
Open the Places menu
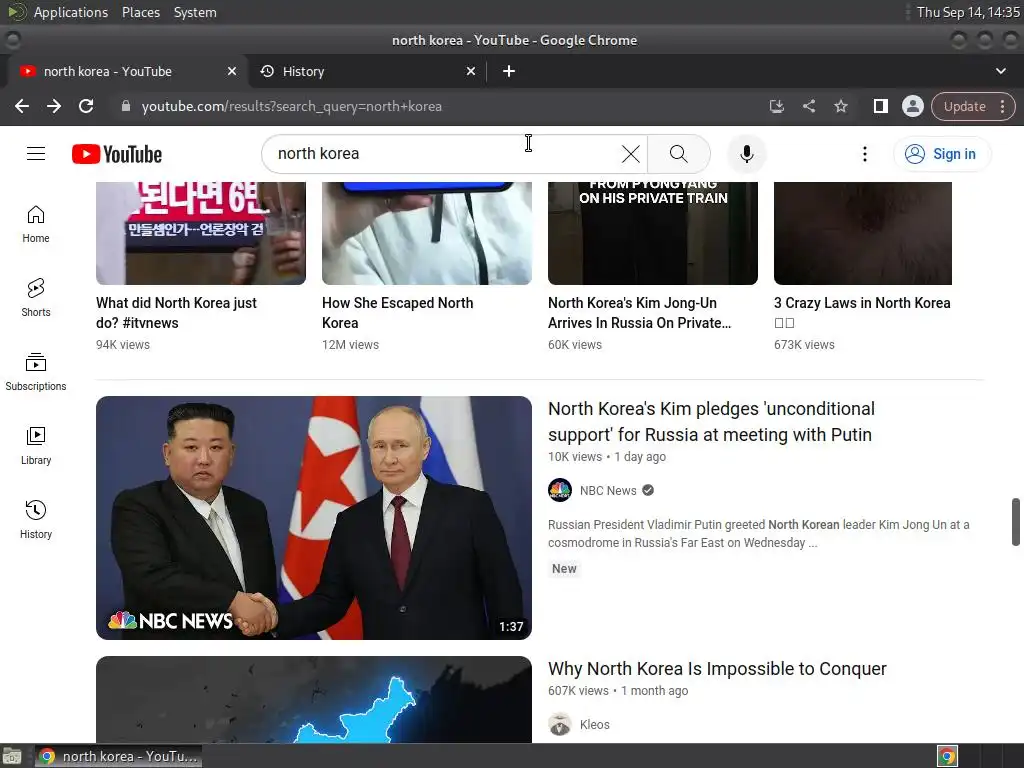141,12
